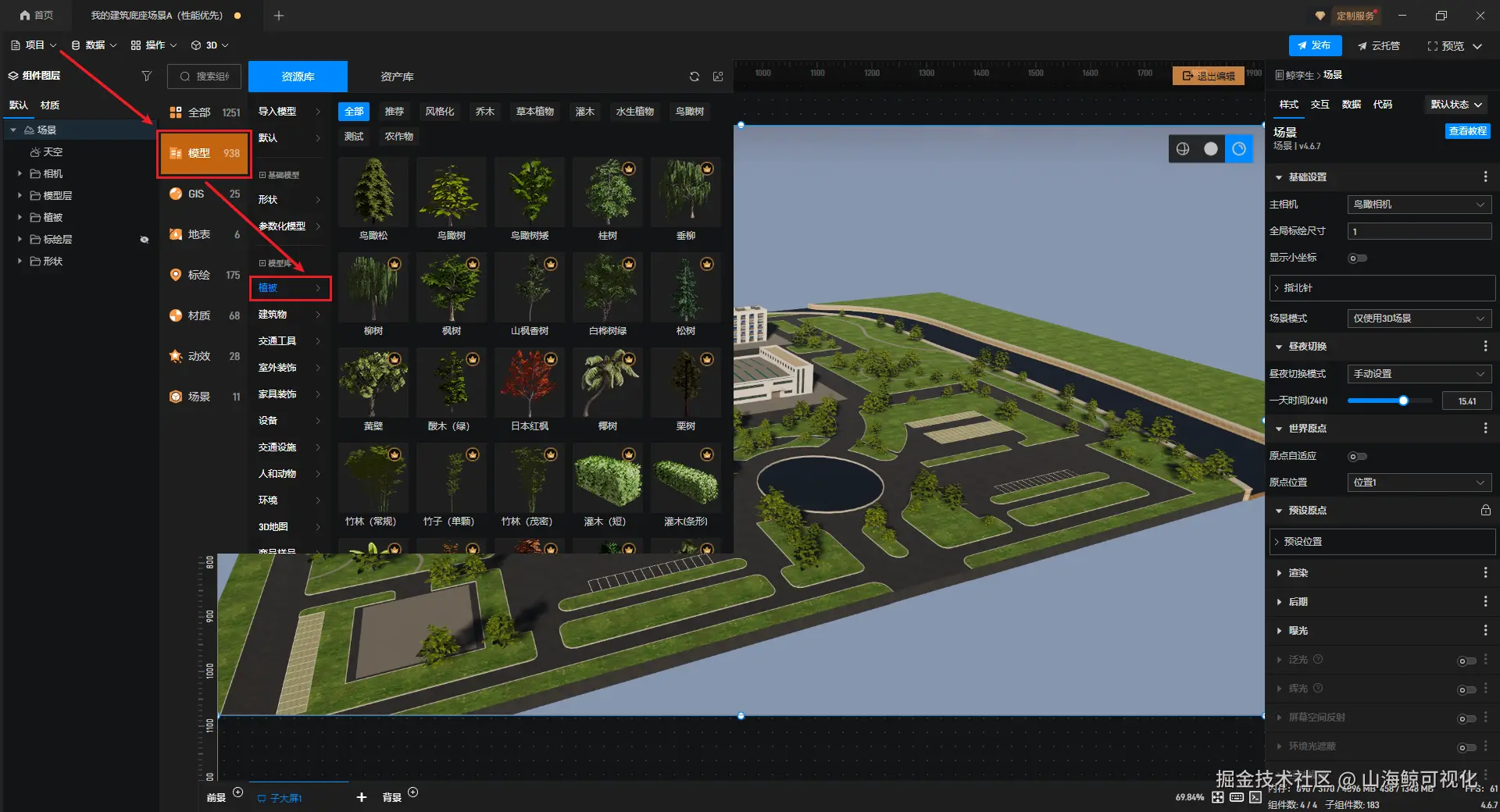This screenshot has width=1500, height=812.
Task: Open the 主相机 dropdown
Action: click(x=1420, y=205)
